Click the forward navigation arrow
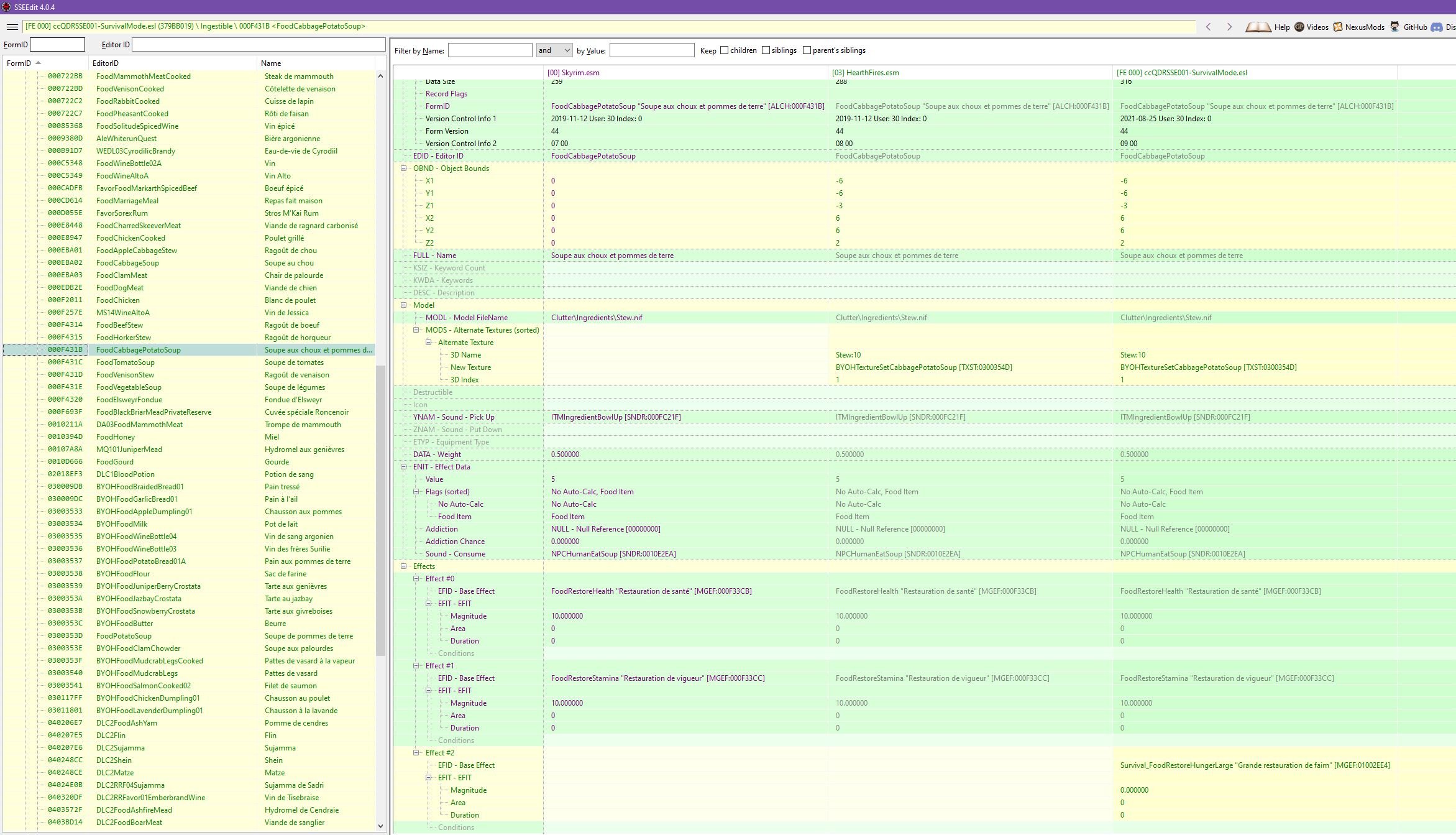This screenshot has width=1456, height=835. [1229, 27]
